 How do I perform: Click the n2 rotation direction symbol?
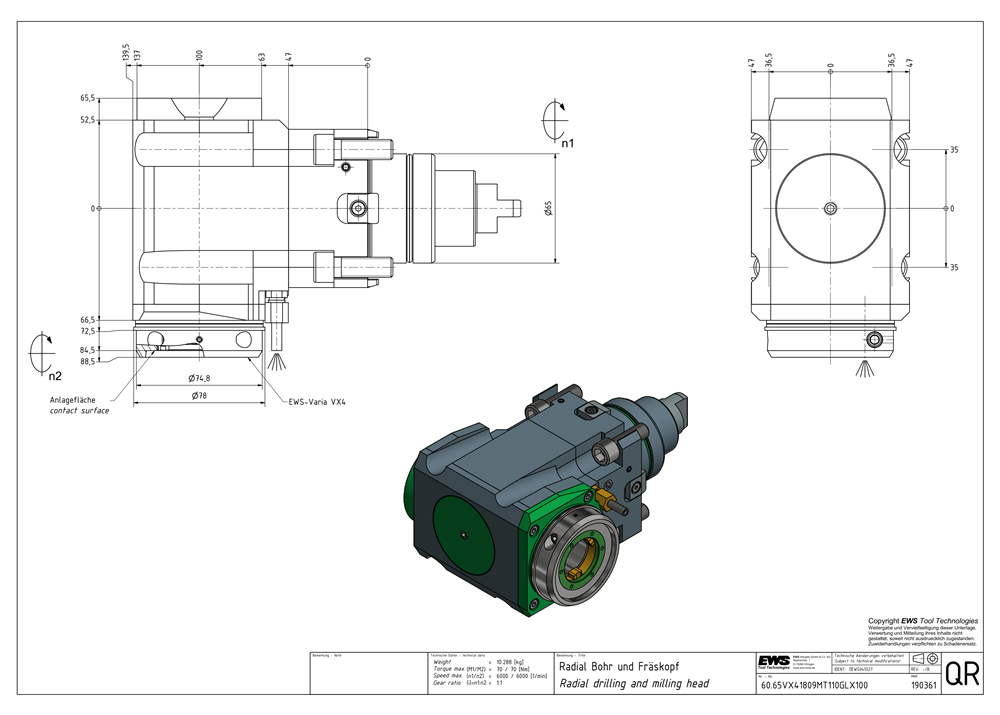(x=42, y=351)
